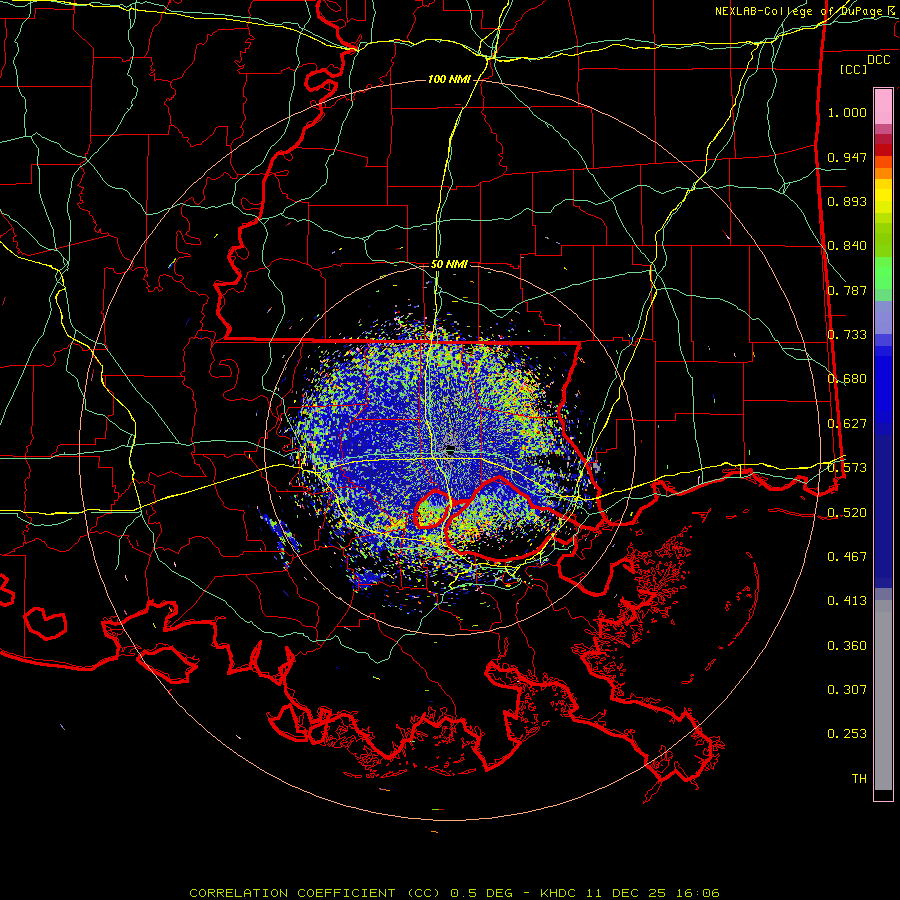Pick the lavender swatch above 0.733

883,318
